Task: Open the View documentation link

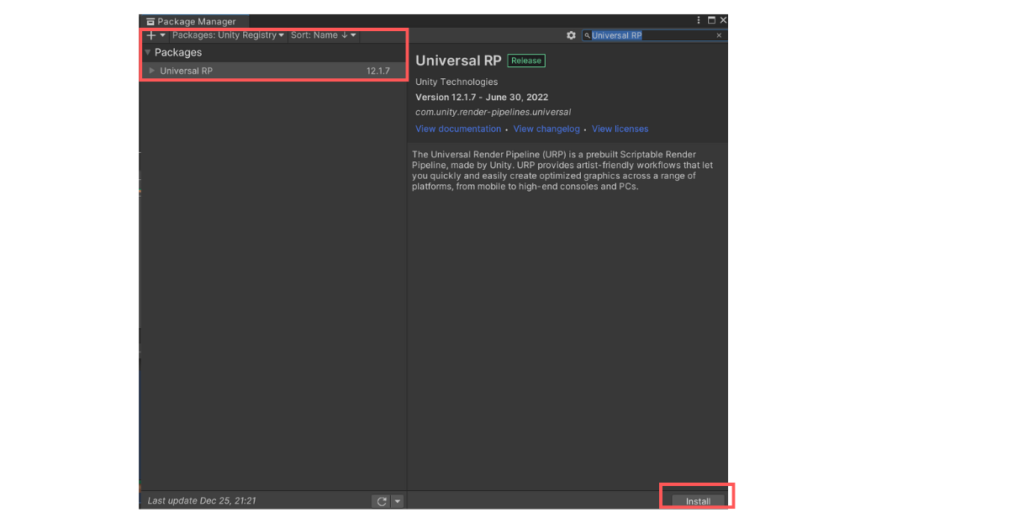Action: coord(458,129)
